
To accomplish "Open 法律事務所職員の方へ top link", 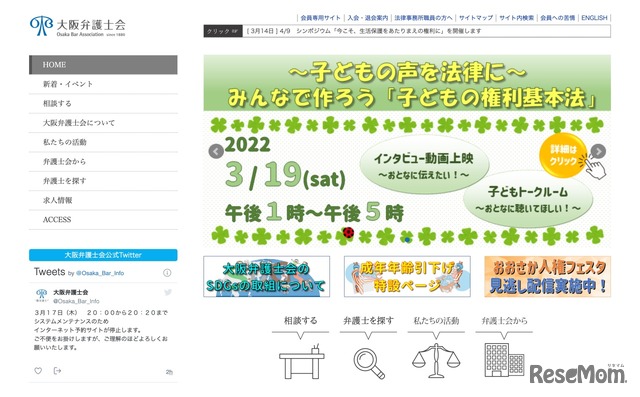I will click(423, 18).
